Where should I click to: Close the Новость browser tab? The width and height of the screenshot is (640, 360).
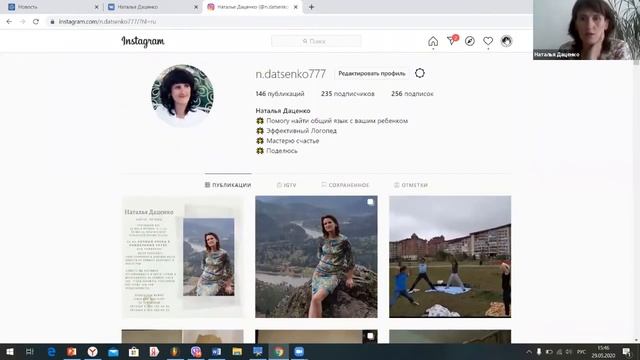pyautogui.click(x=96, y=7)
